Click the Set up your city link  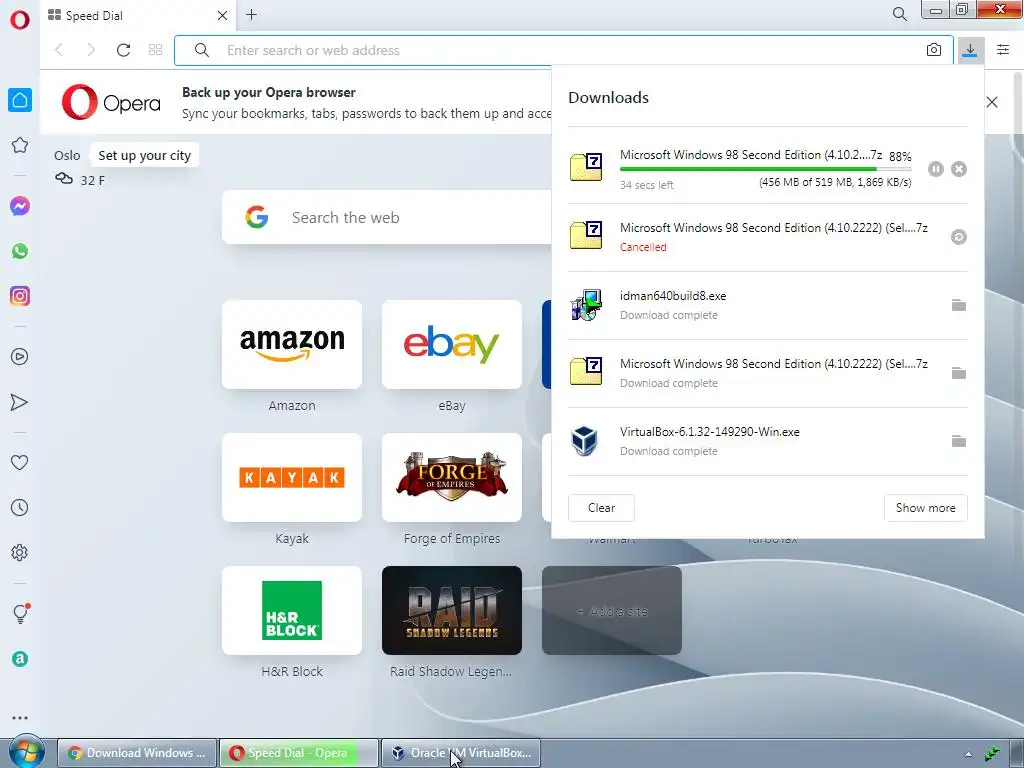(x=144, y=155)
